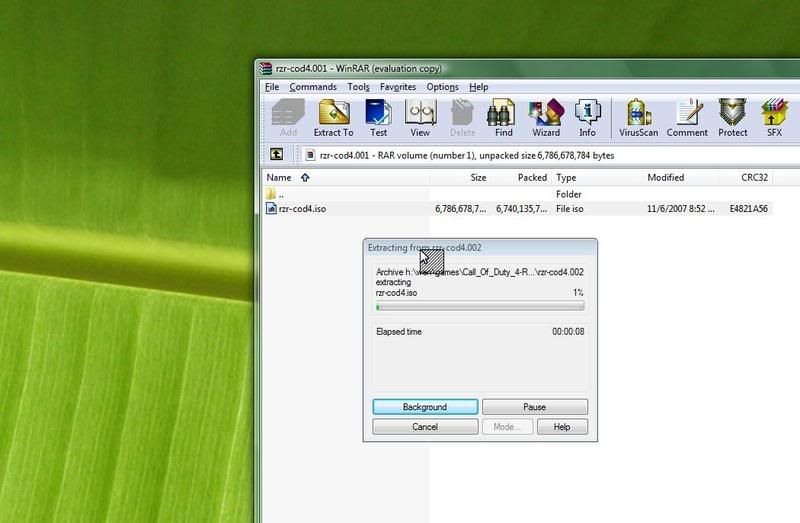This screenshot has width=800, height=523.
Task: Cancel the extraction
Action: (425, 427)
